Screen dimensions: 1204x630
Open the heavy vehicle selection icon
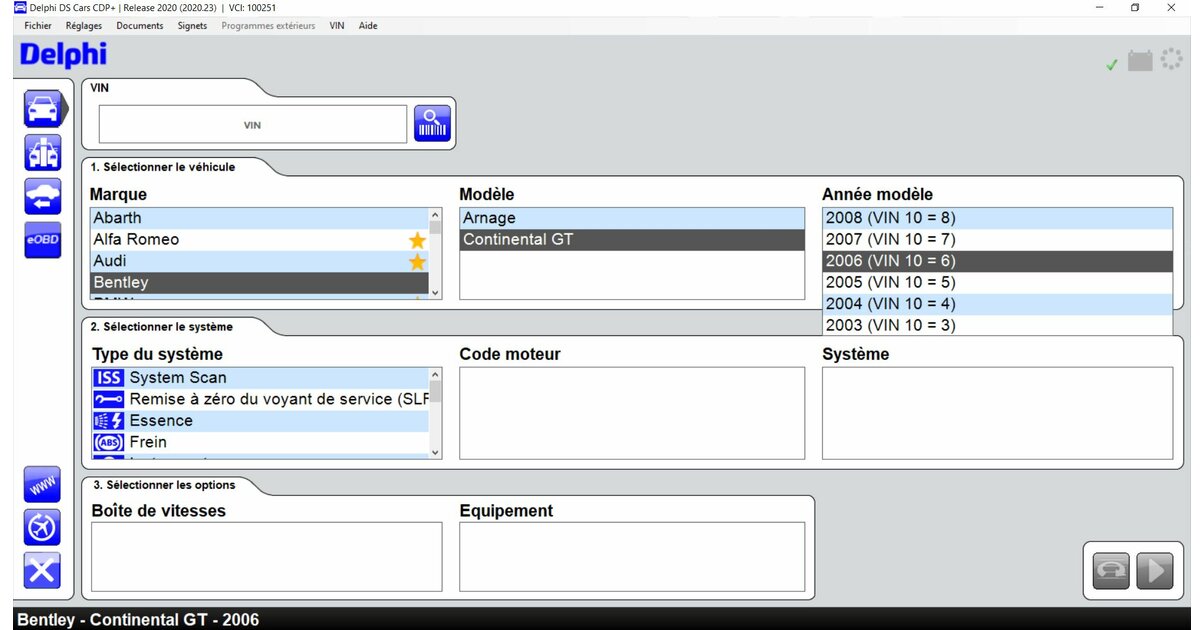tap(43, 152)
